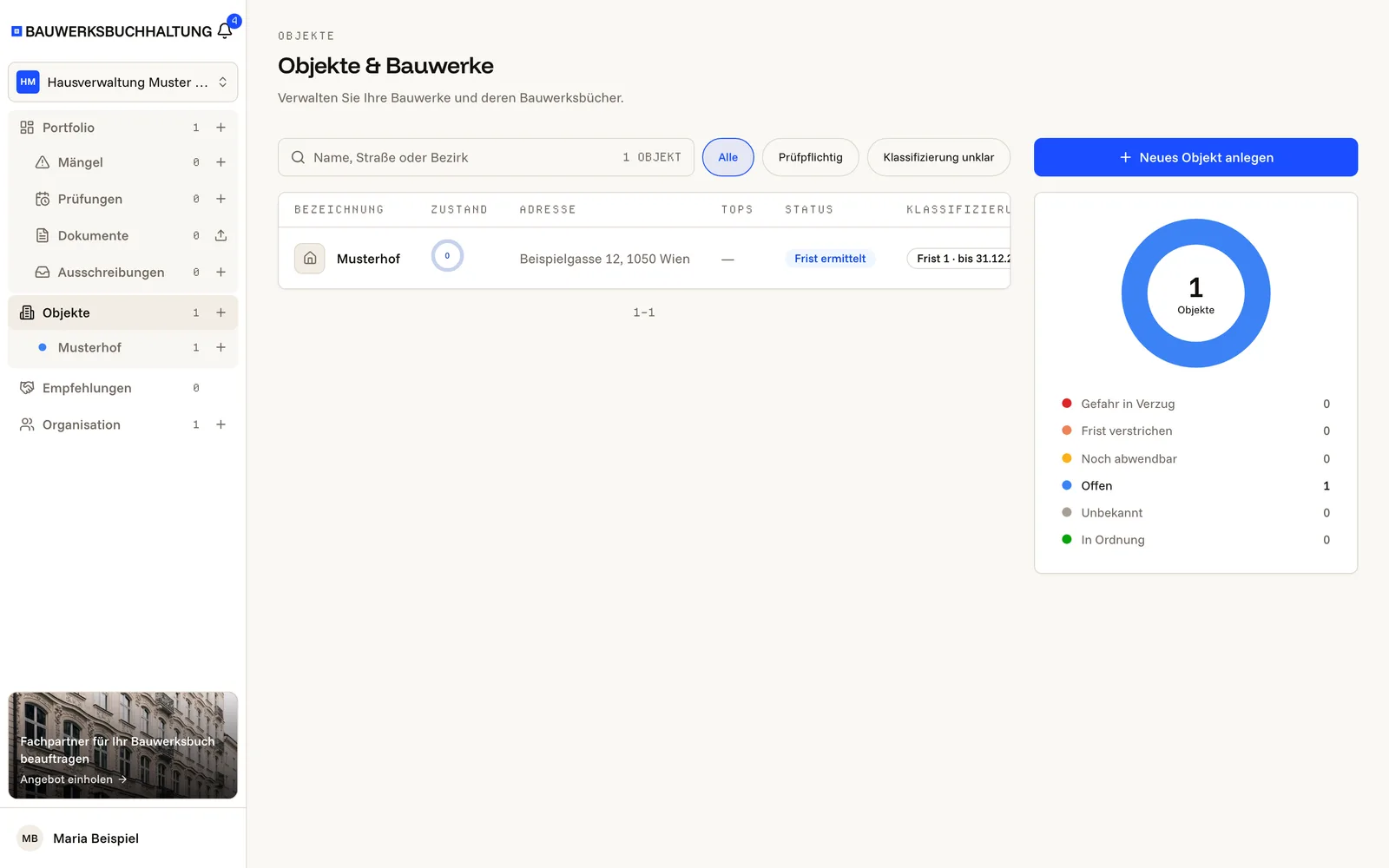Image resolution: width=1389 pixels, height=868 pixels.
Task: Sort by Bezeichnung column header
Action: click(339, 210)
